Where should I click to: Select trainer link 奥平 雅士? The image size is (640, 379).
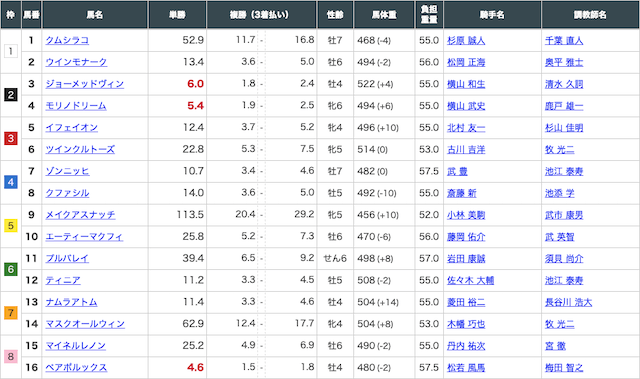tap(564, 62)
